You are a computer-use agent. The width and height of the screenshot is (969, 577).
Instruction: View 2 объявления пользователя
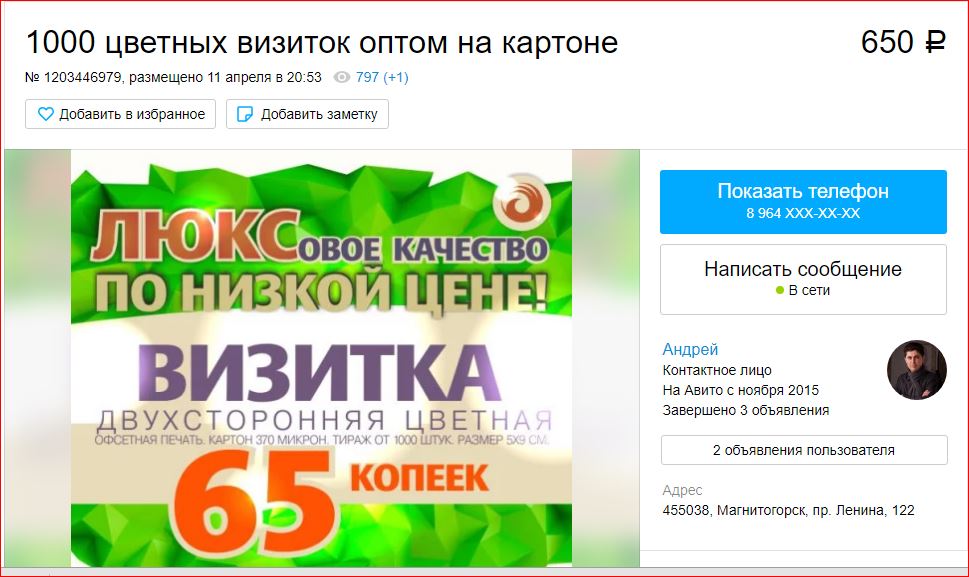coord(804,450)
